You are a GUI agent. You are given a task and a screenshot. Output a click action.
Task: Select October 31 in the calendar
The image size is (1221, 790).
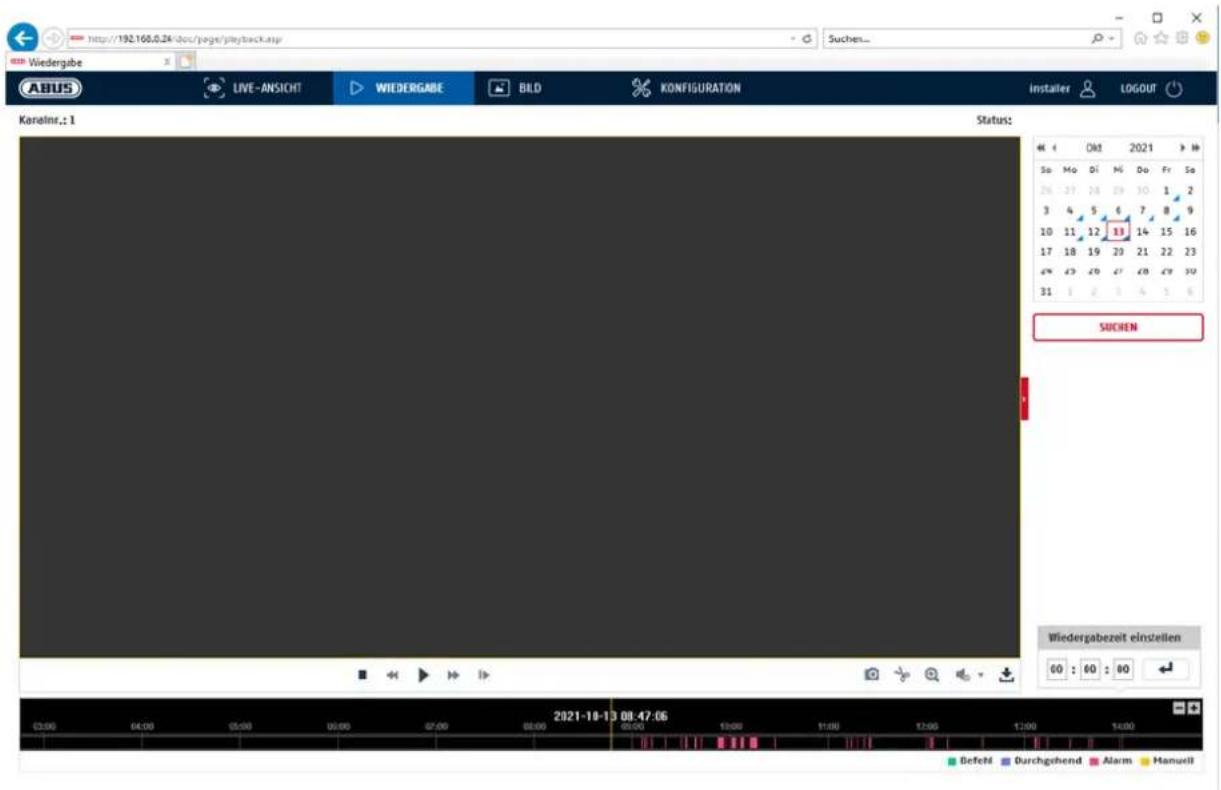[x=1046, y=291]
